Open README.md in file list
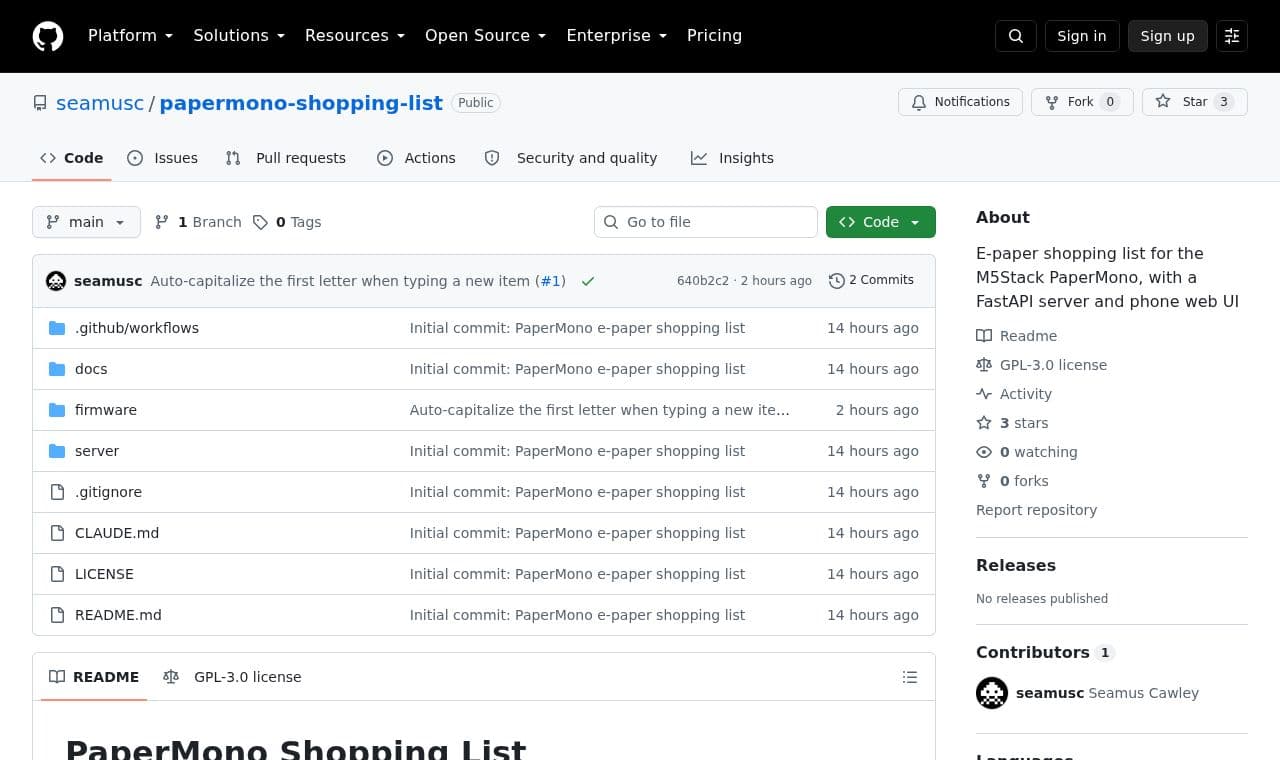Image resolution: width=1280 pixels, height=760 pixels. [118, 615]
